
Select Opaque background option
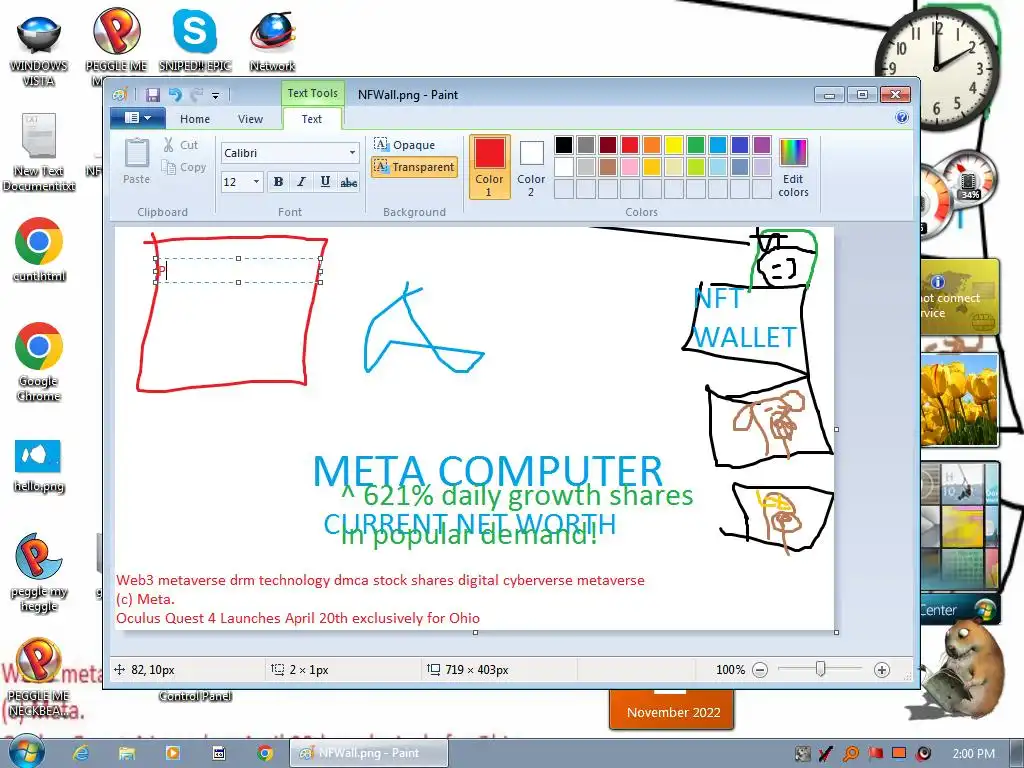coord(405,144)
